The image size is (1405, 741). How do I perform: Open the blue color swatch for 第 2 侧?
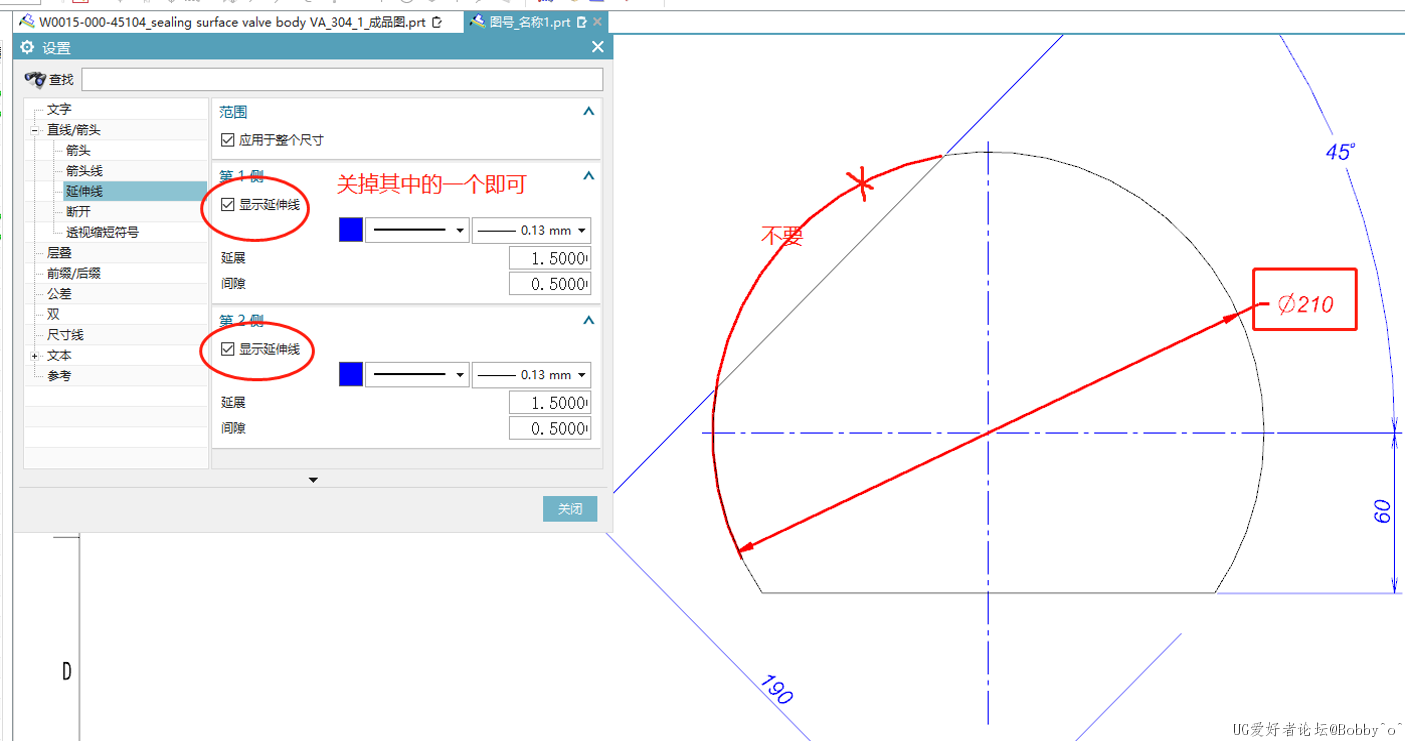point(351,374)
